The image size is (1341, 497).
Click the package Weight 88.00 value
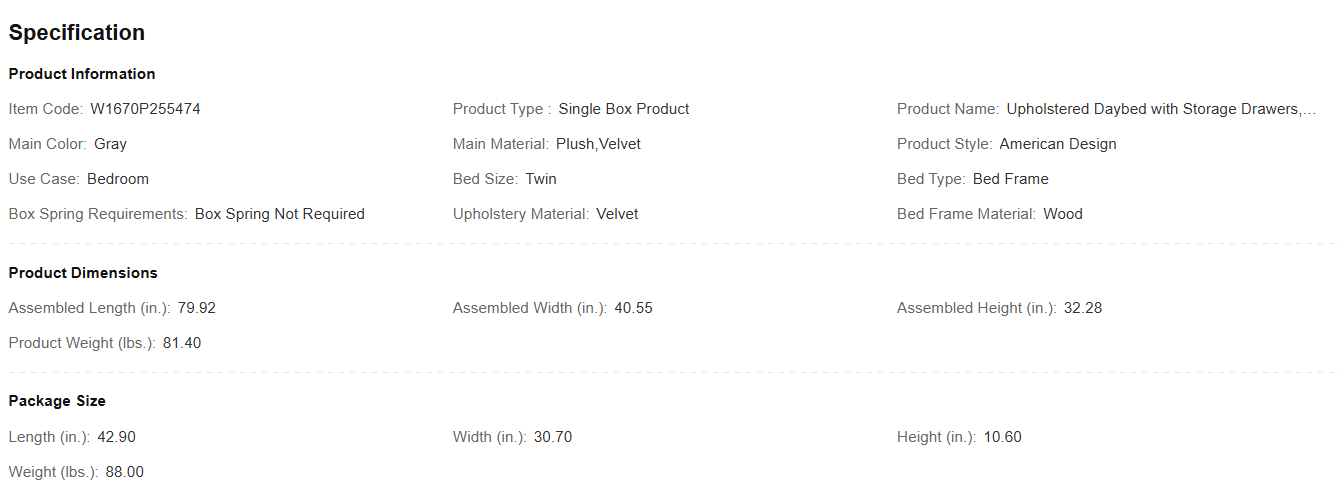coord(124,472)
